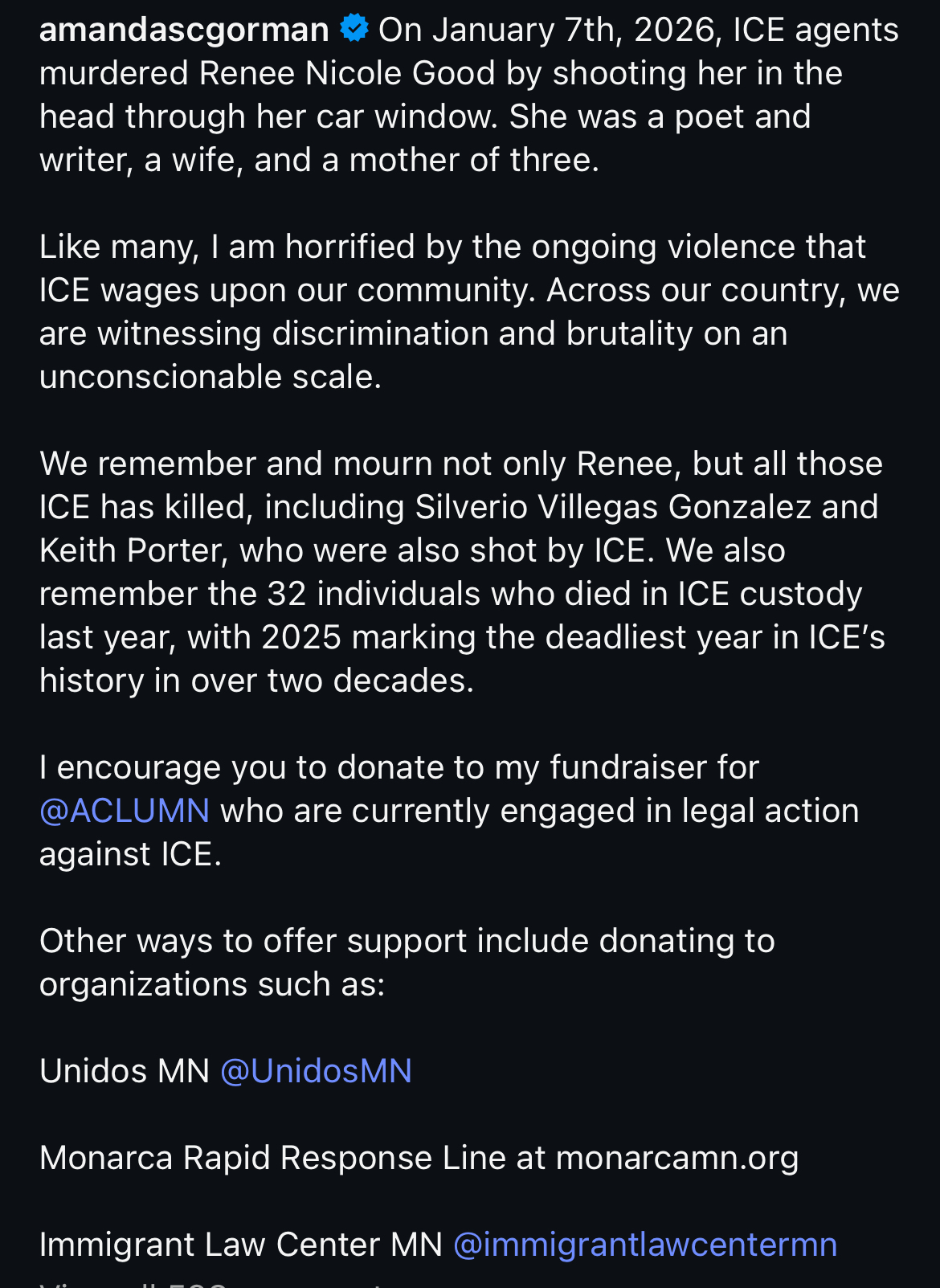Click the name Renee Nicole Good
This screenshot has height=1288, width=940.
[347, 74]
